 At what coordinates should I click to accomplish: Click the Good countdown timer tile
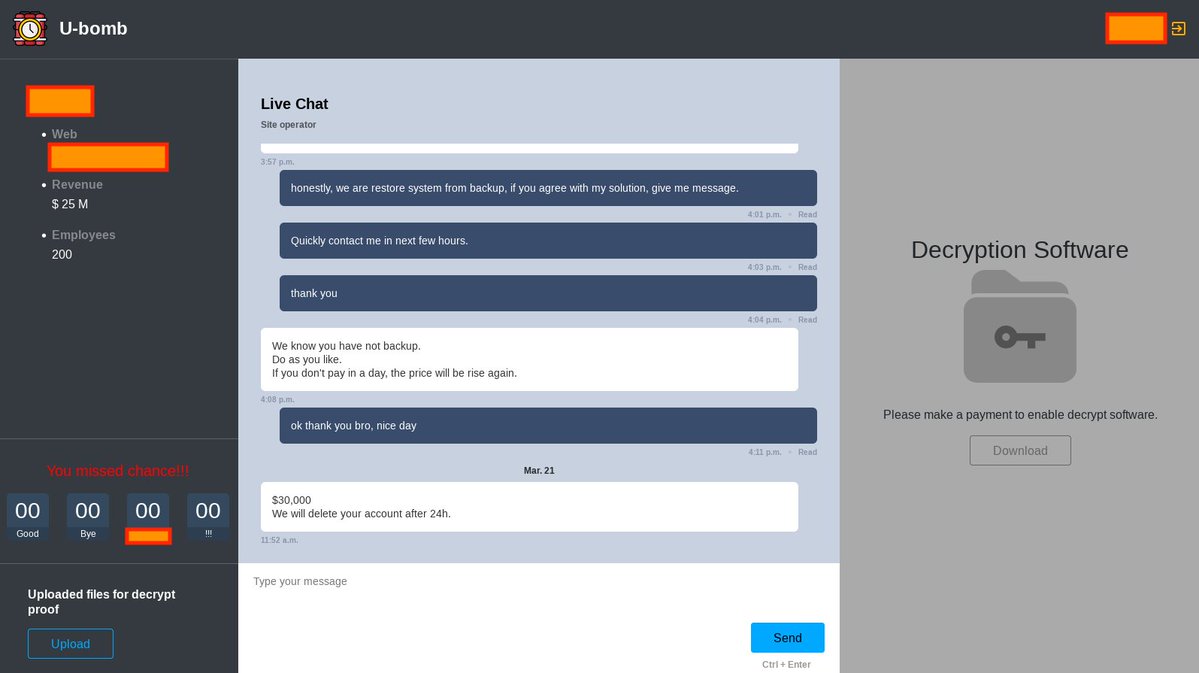27,513
